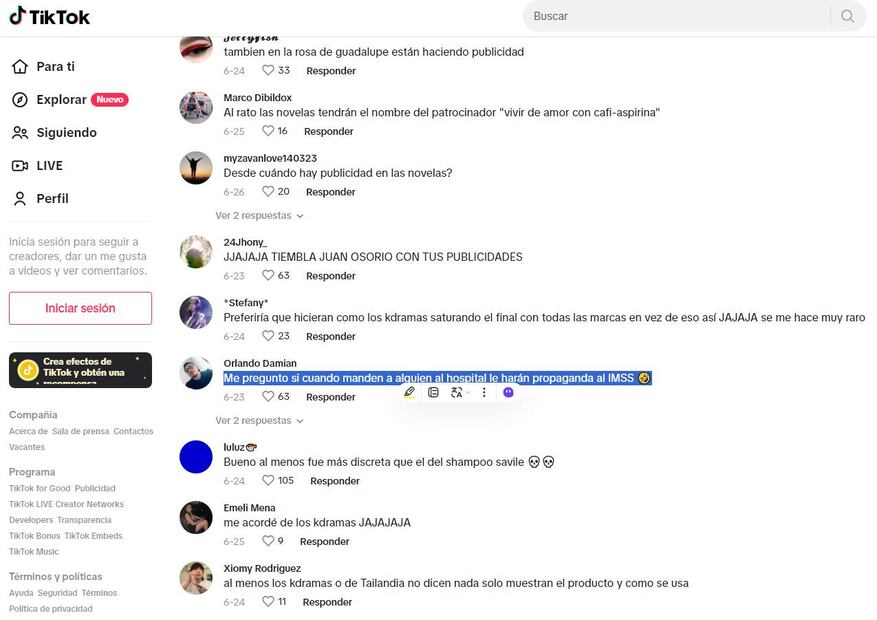
Task: Like the luluz comment with 105 likes
Action: click(268, 480)
